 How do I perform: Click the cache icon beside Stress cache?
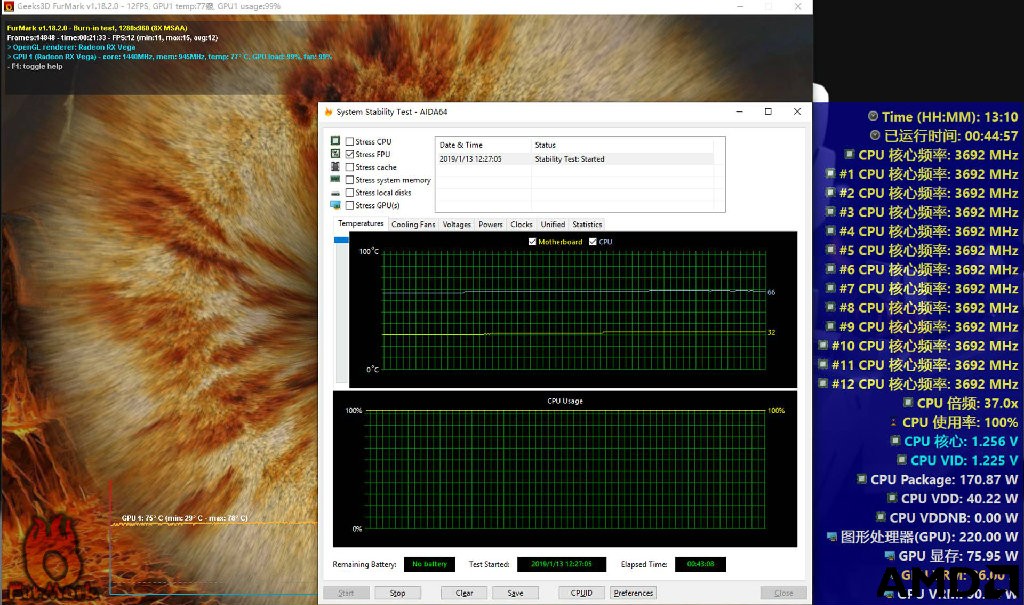335,167
